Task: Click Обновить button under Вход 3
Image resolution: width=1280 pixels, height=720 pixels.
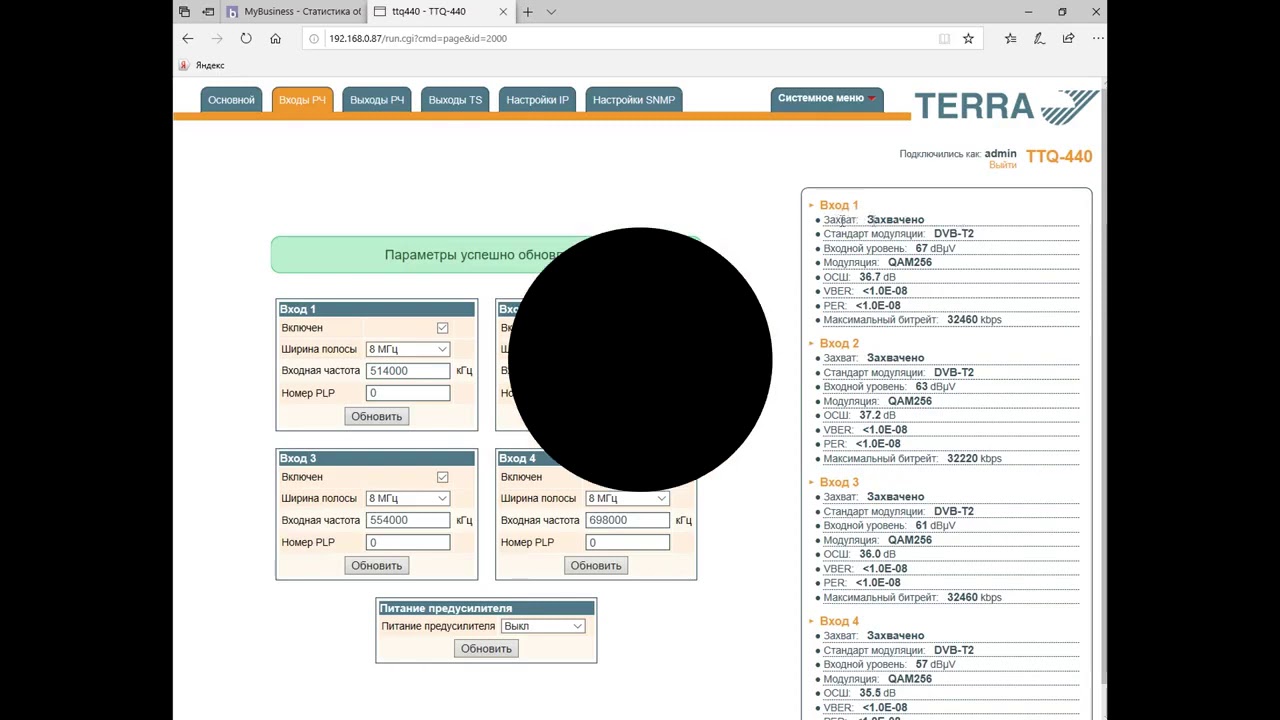Action: [376, 565]
